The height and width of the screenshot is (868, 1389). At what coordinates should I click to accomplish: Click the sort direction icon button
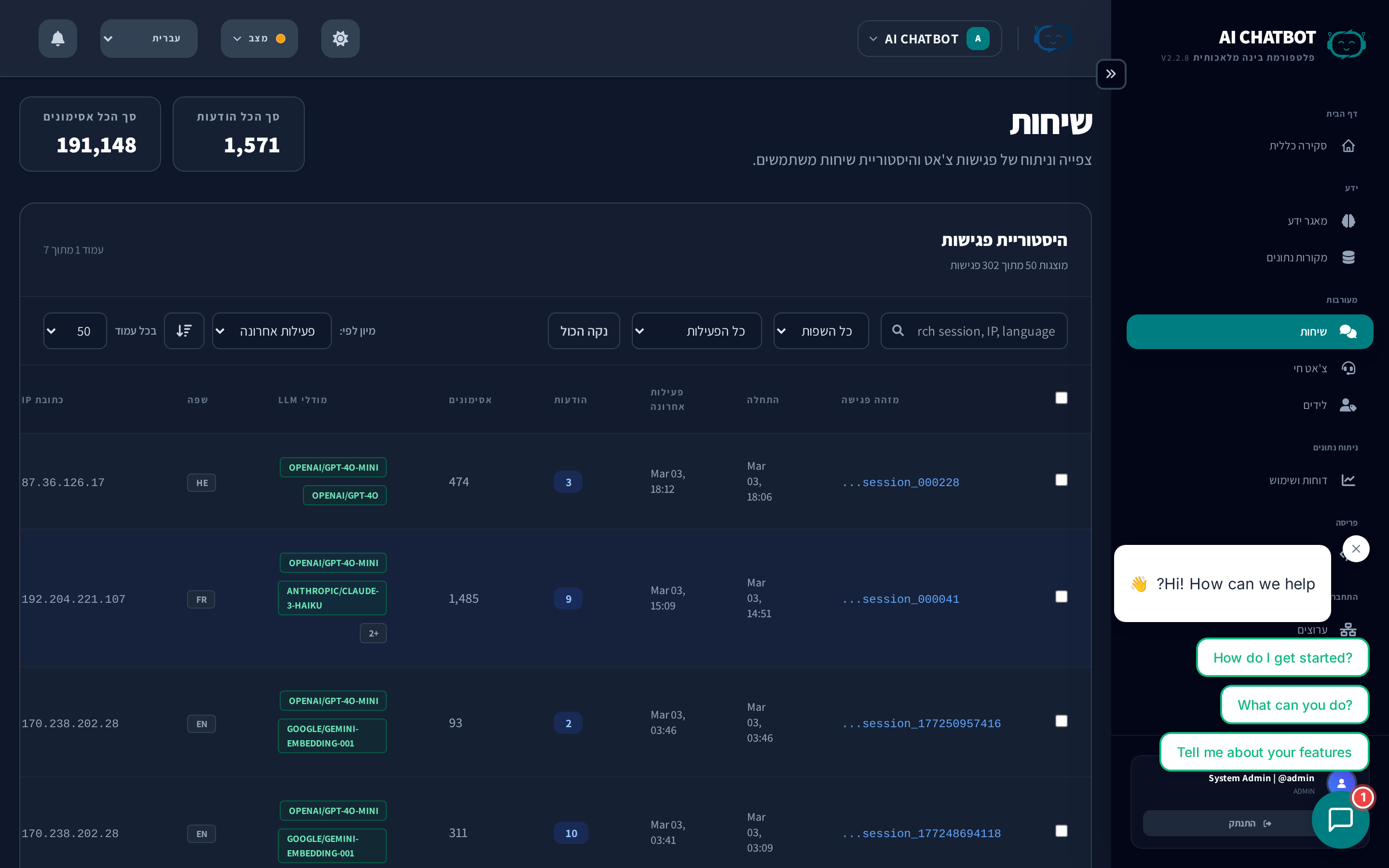184,331
